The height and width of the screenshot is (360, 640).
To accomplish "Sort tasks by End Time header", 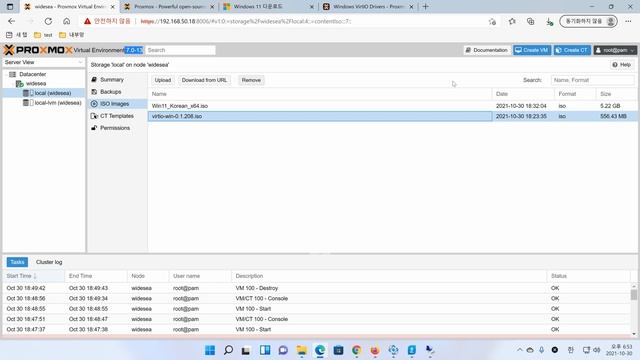I will click(x=96, y=276).
